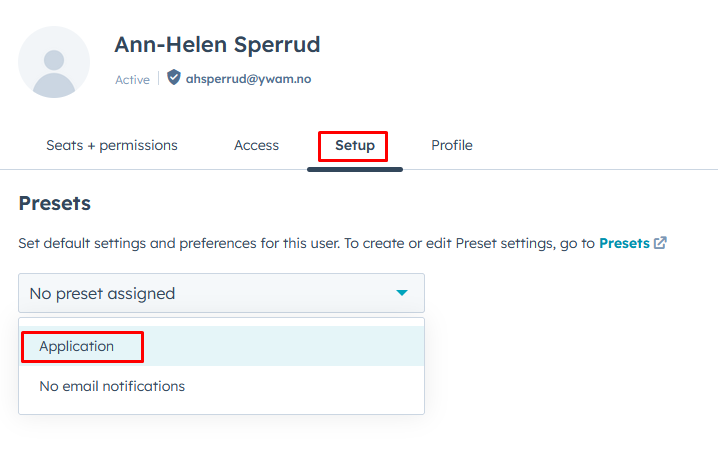
Task: Switch to the Access tab
Action: 256,145
